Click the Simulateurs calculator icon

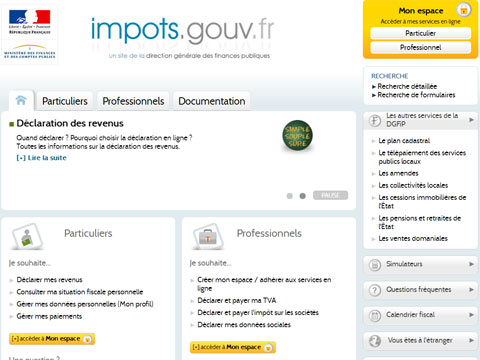[x=375, y=265]
